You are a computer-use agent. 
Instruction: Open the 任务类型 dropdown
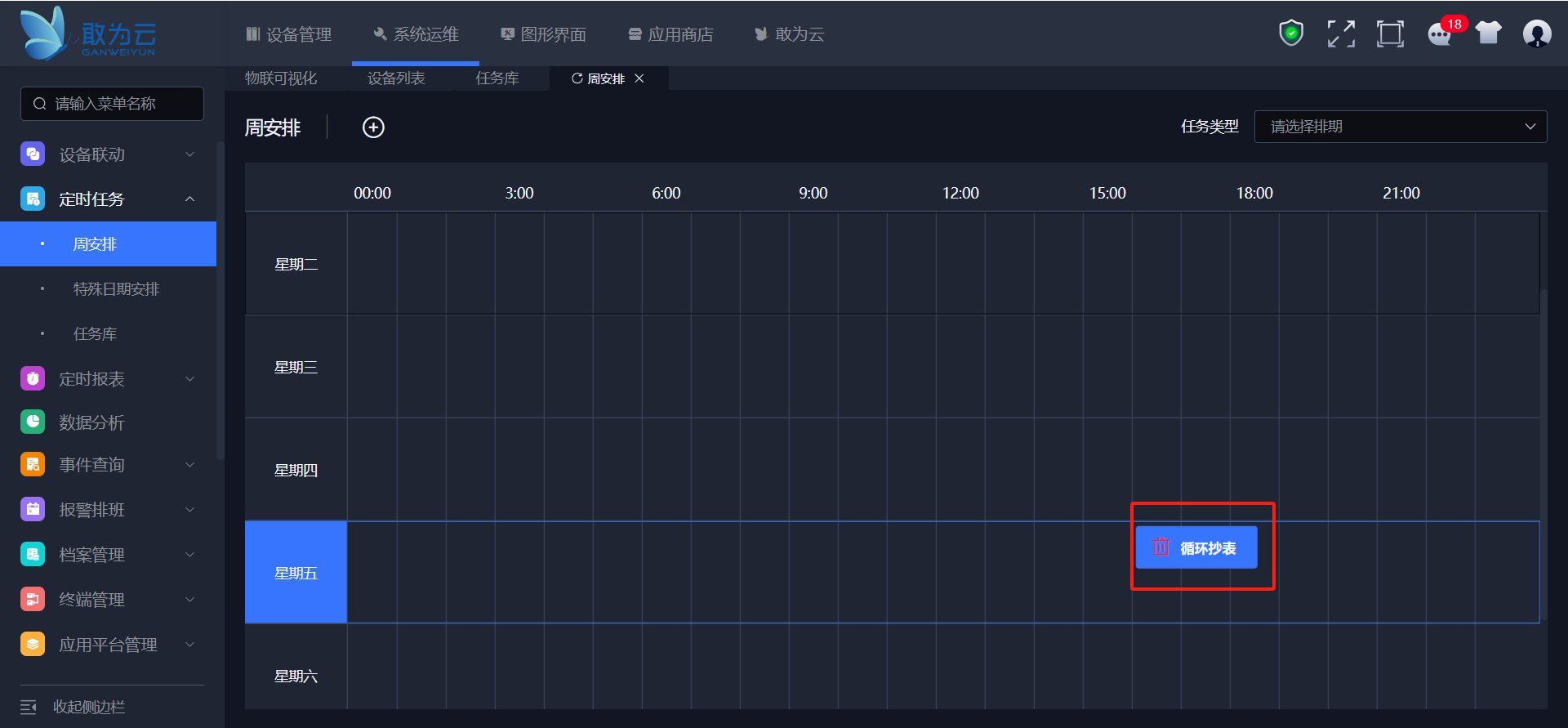tap(1401, 127)
